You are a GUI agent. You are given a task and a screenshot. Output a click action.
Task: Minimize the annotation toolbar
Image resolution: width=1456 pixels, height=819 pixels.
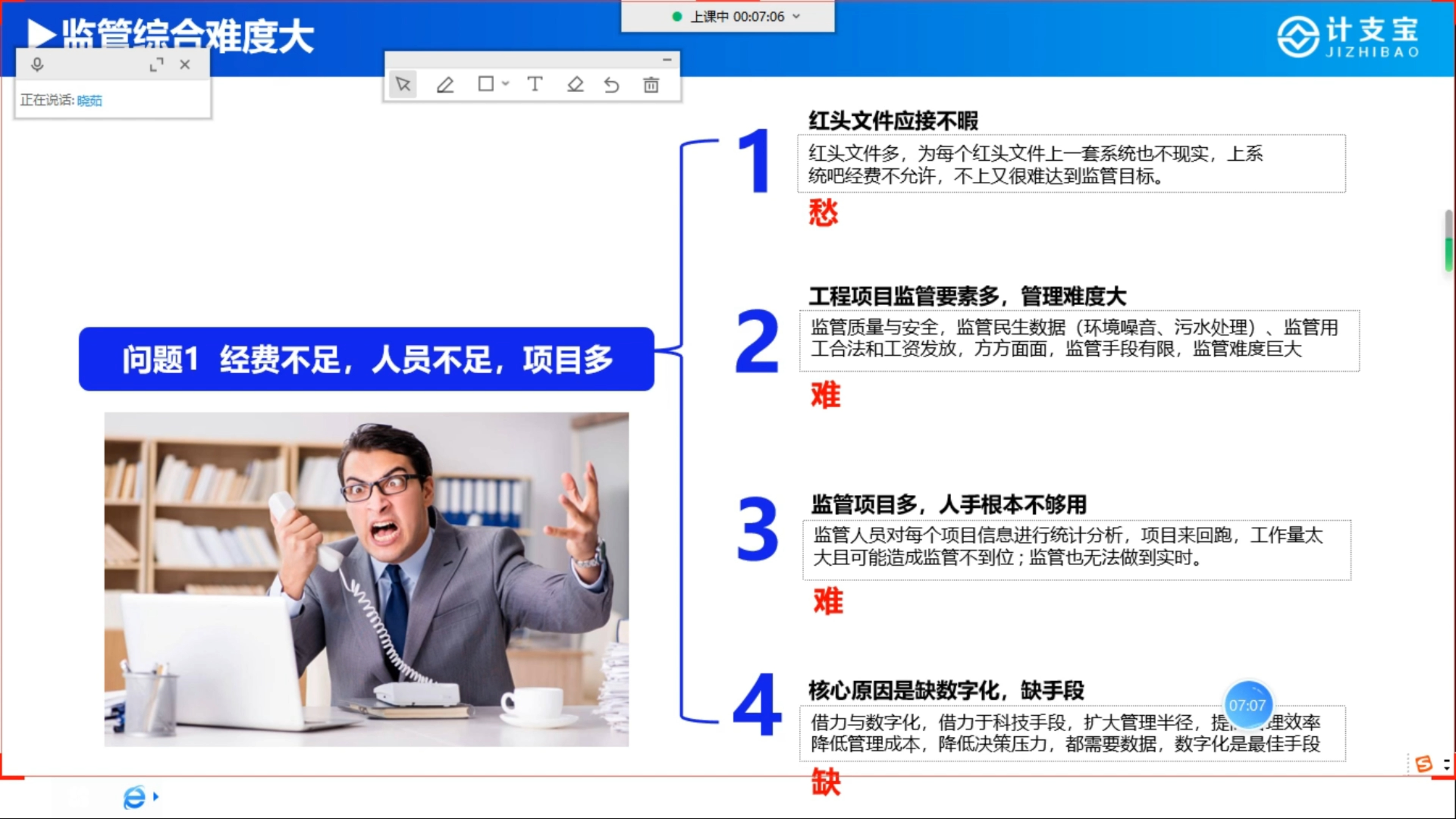point(667,60)
